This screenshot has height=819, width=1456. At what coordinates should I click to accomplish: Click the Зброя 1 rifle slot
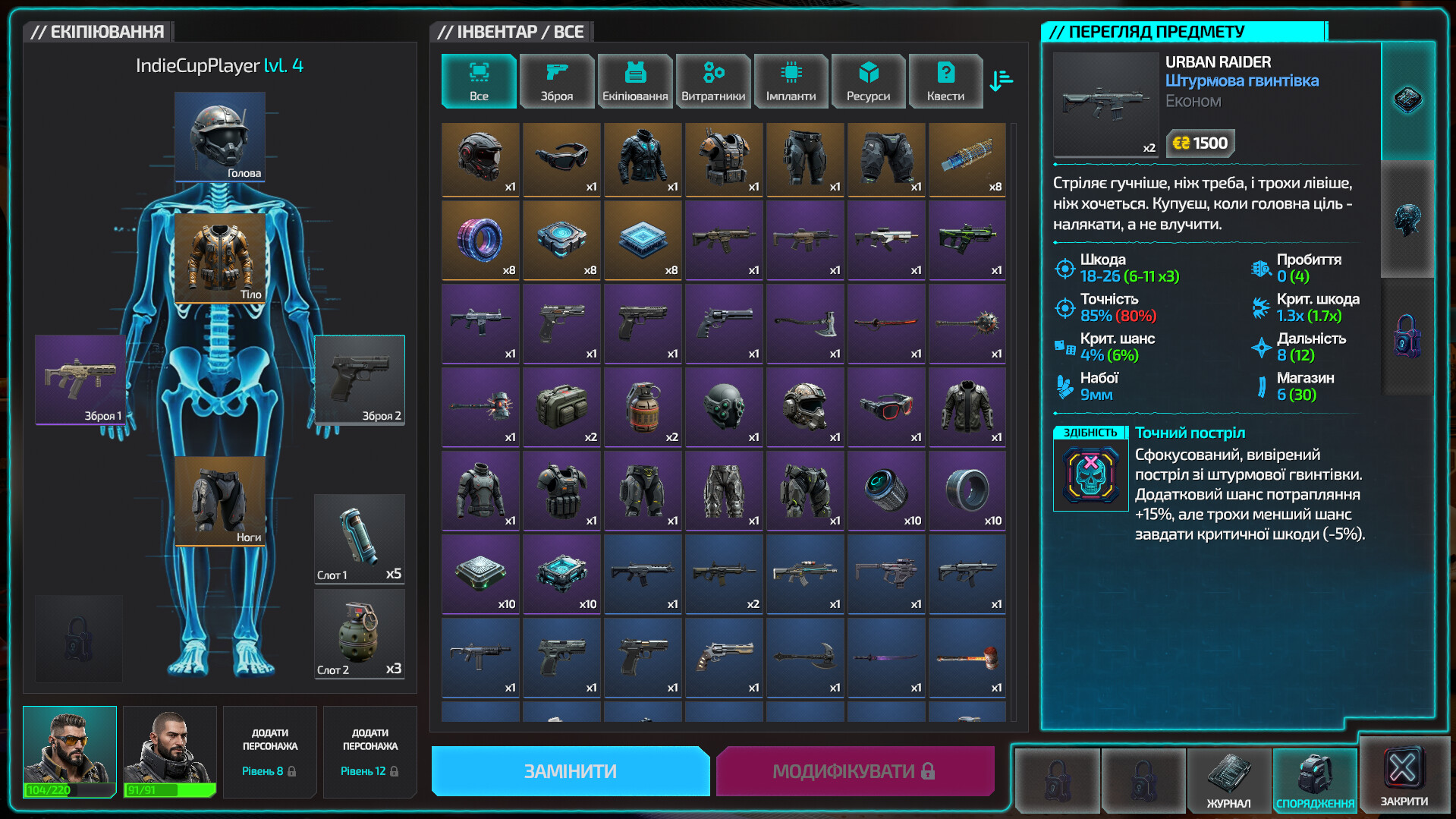80,380
